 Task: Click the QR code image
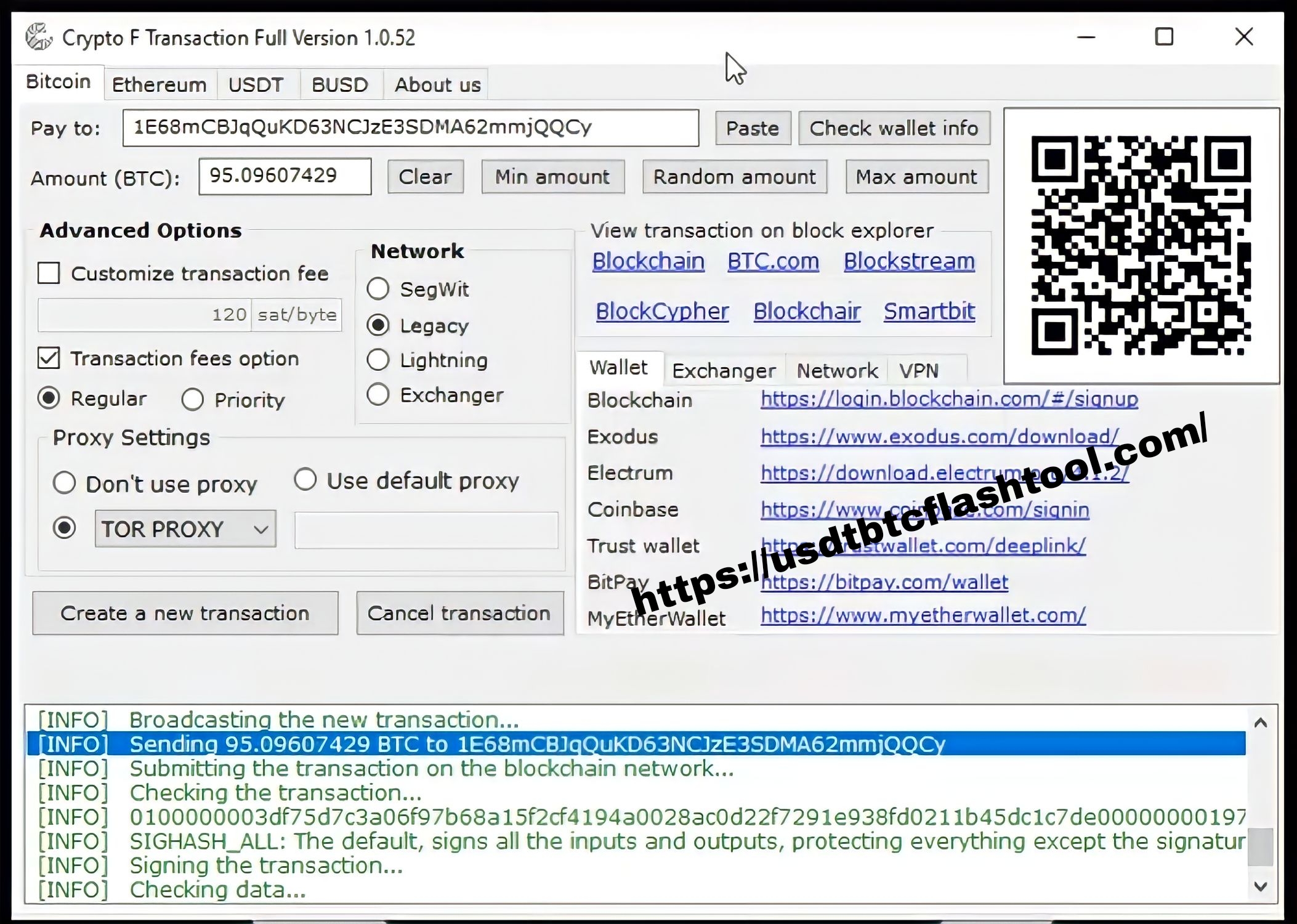point(1141,246)
